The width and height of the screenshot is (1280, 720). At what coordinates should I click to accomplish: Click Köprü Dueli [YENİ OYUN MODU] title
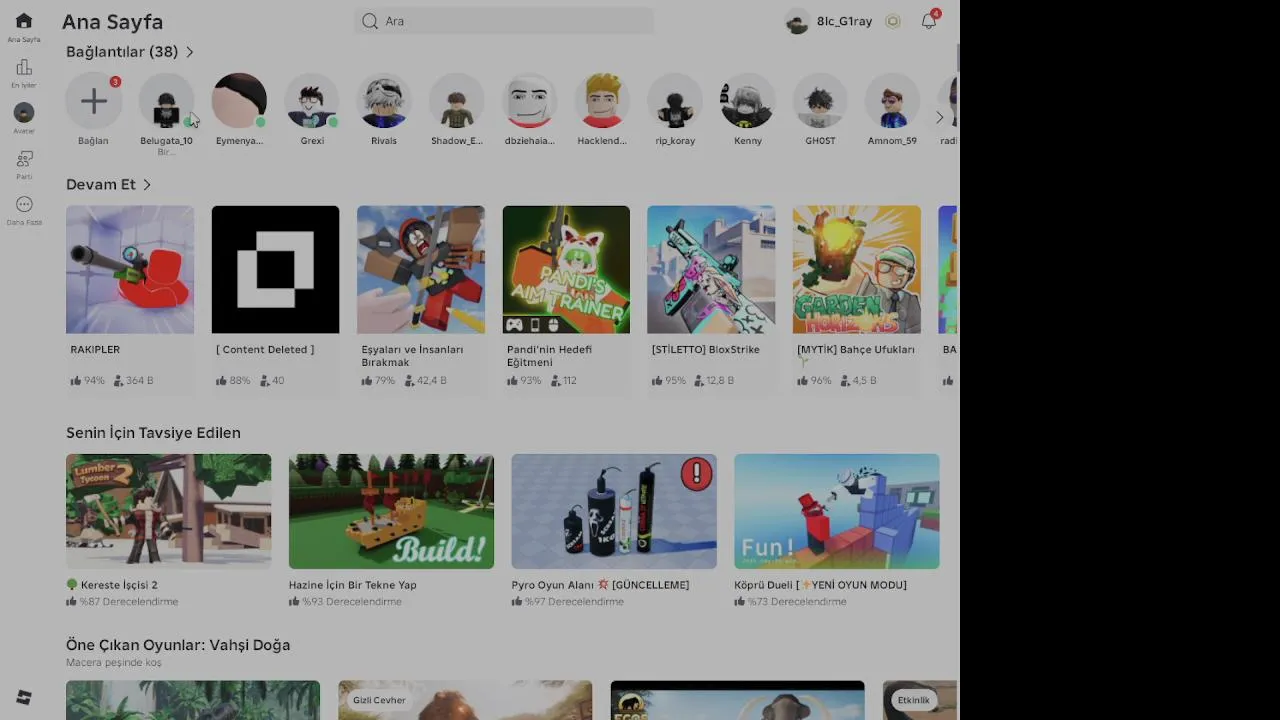[820, 585]
